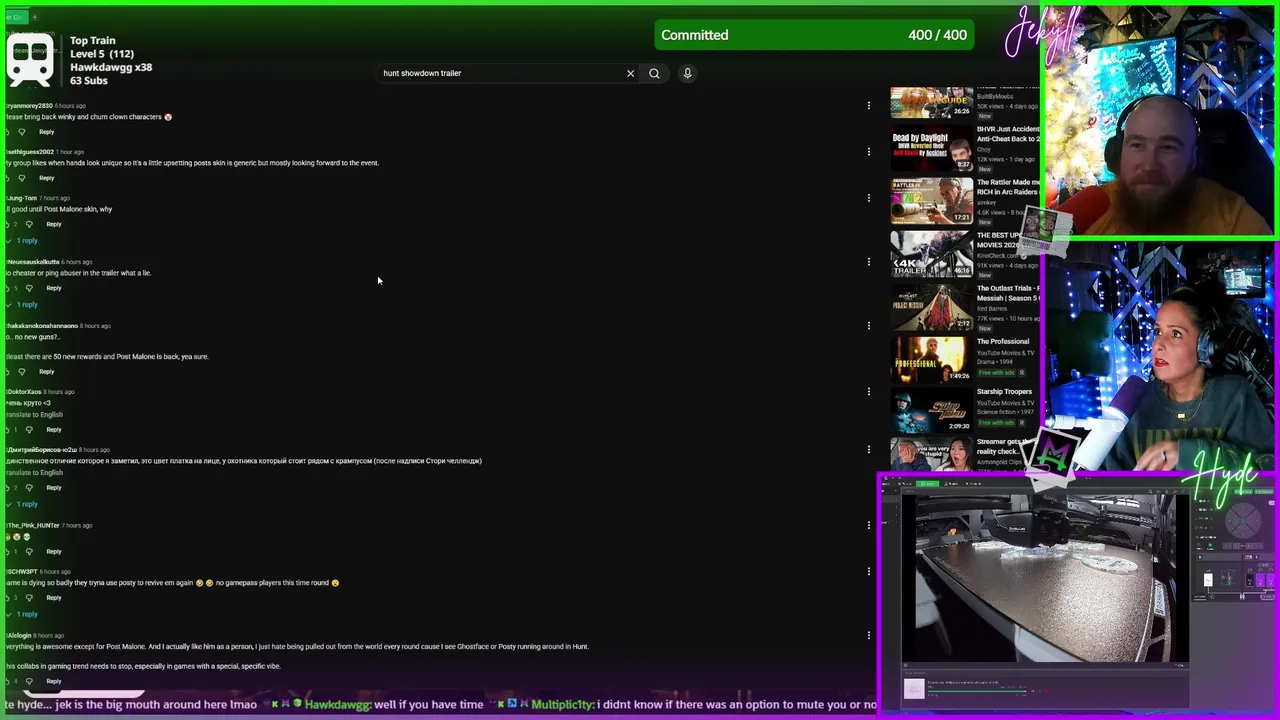Open the options menu for sethlguess2002's comment
The width and height of the screenshot is (1280, 720).
[x=868, y=151]
